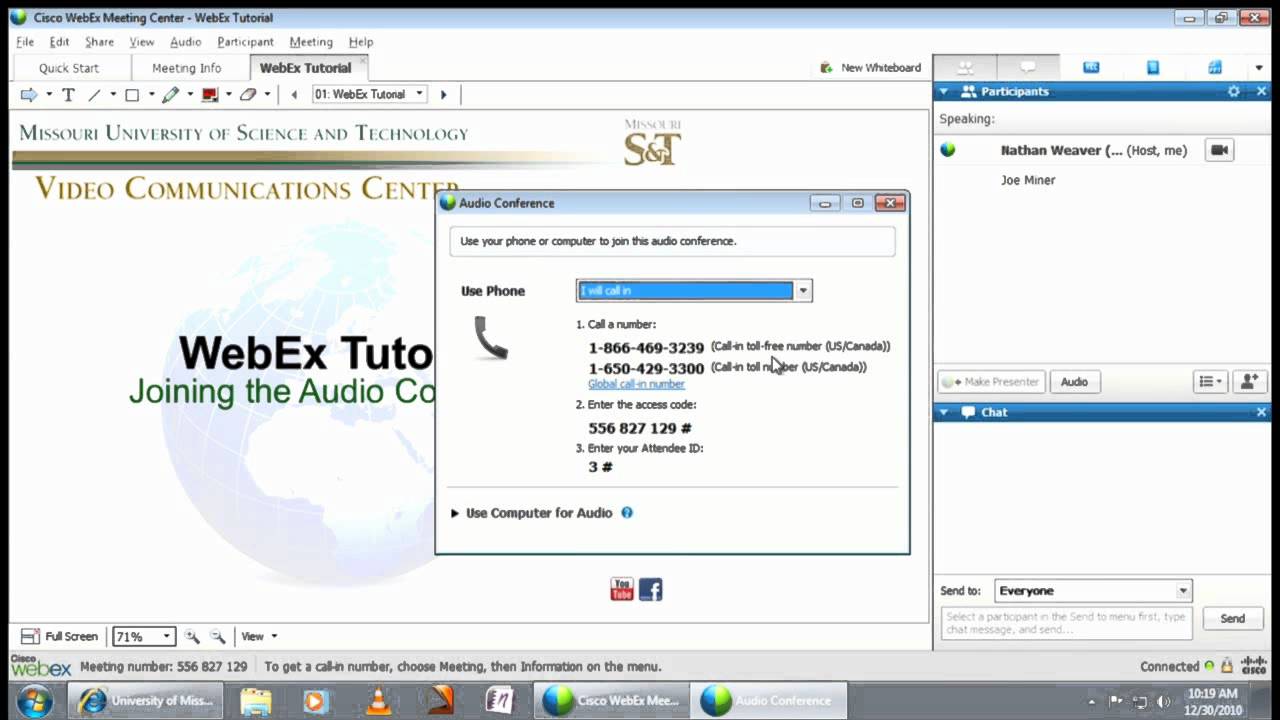This screenshot has width=1280, height=720.
Task: Open the Meeting menu
Action: (311, 42)
